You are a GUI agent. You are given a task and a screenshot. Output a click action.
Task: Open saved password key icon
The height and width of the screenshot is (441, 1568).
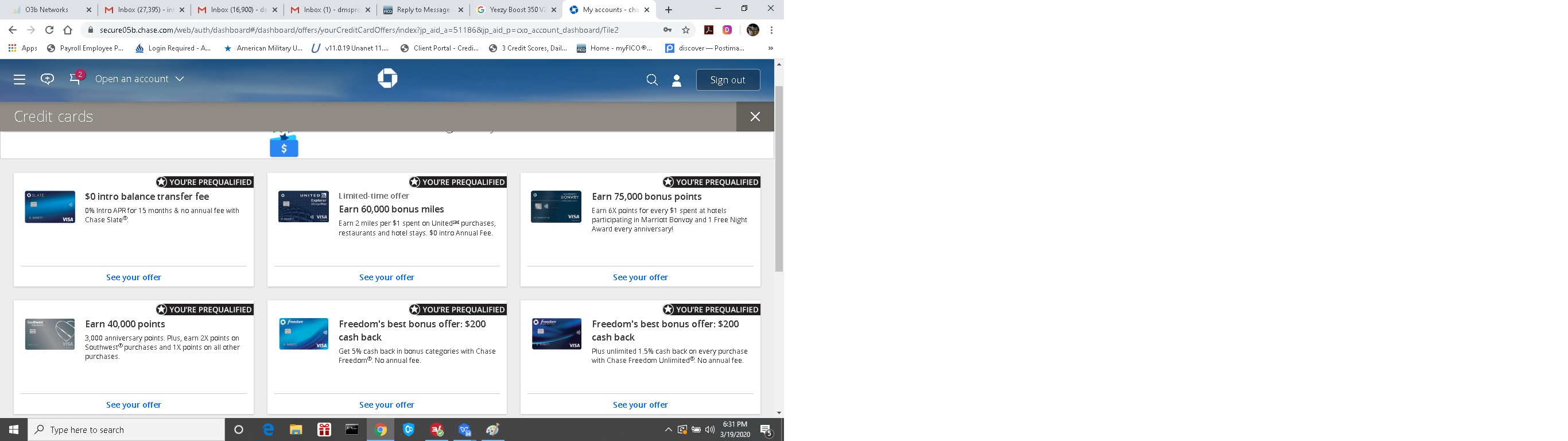tap(667, 30)
